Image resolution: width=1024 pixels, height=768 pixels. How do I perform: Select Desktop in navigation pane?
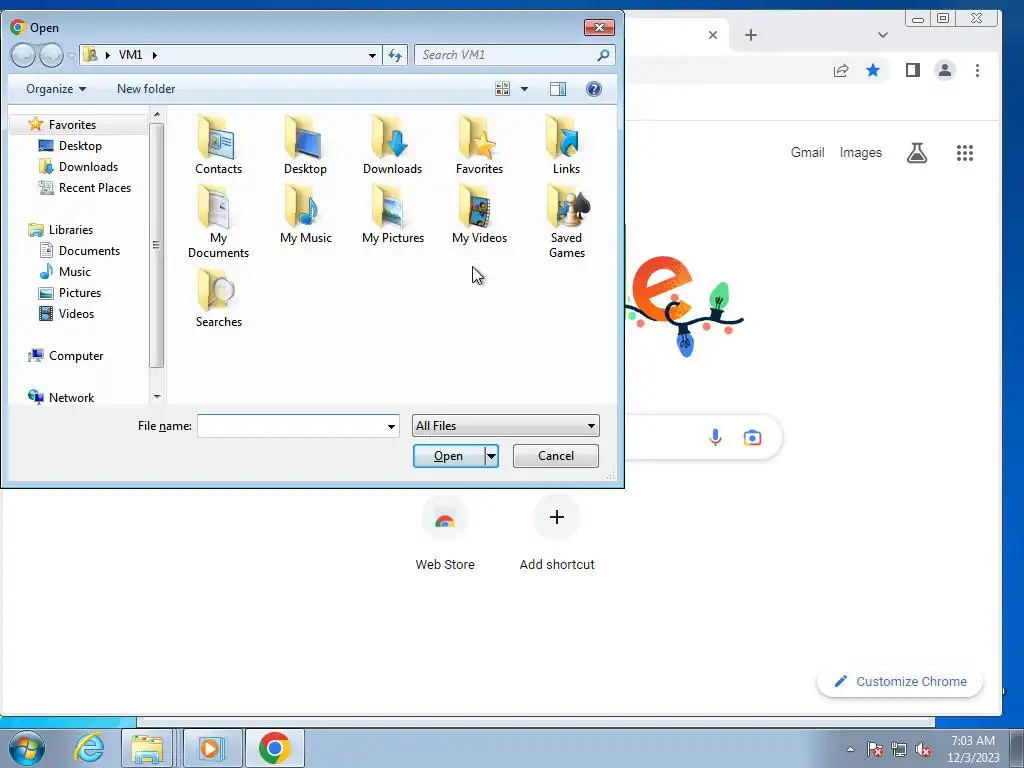coord(80,146)
